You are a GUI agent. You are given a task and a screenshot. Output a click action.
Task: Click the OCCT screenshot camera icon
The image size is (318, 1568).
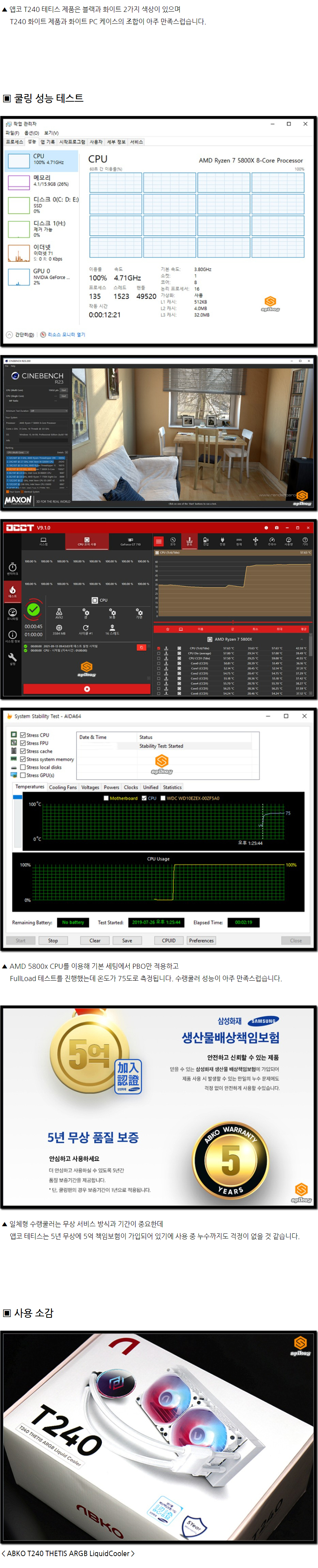click(277, 528)
